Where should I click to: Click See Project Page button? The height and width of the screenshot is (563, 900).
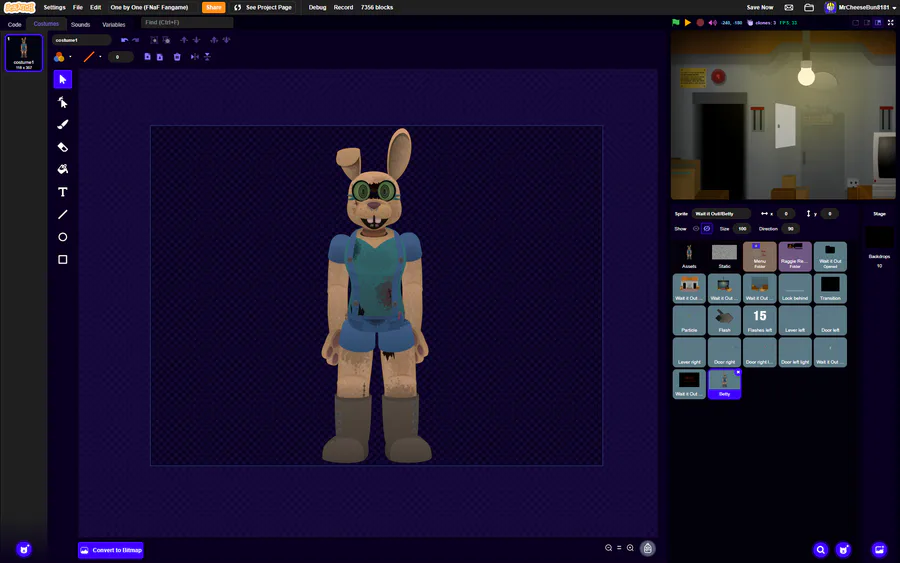(263, 7)
